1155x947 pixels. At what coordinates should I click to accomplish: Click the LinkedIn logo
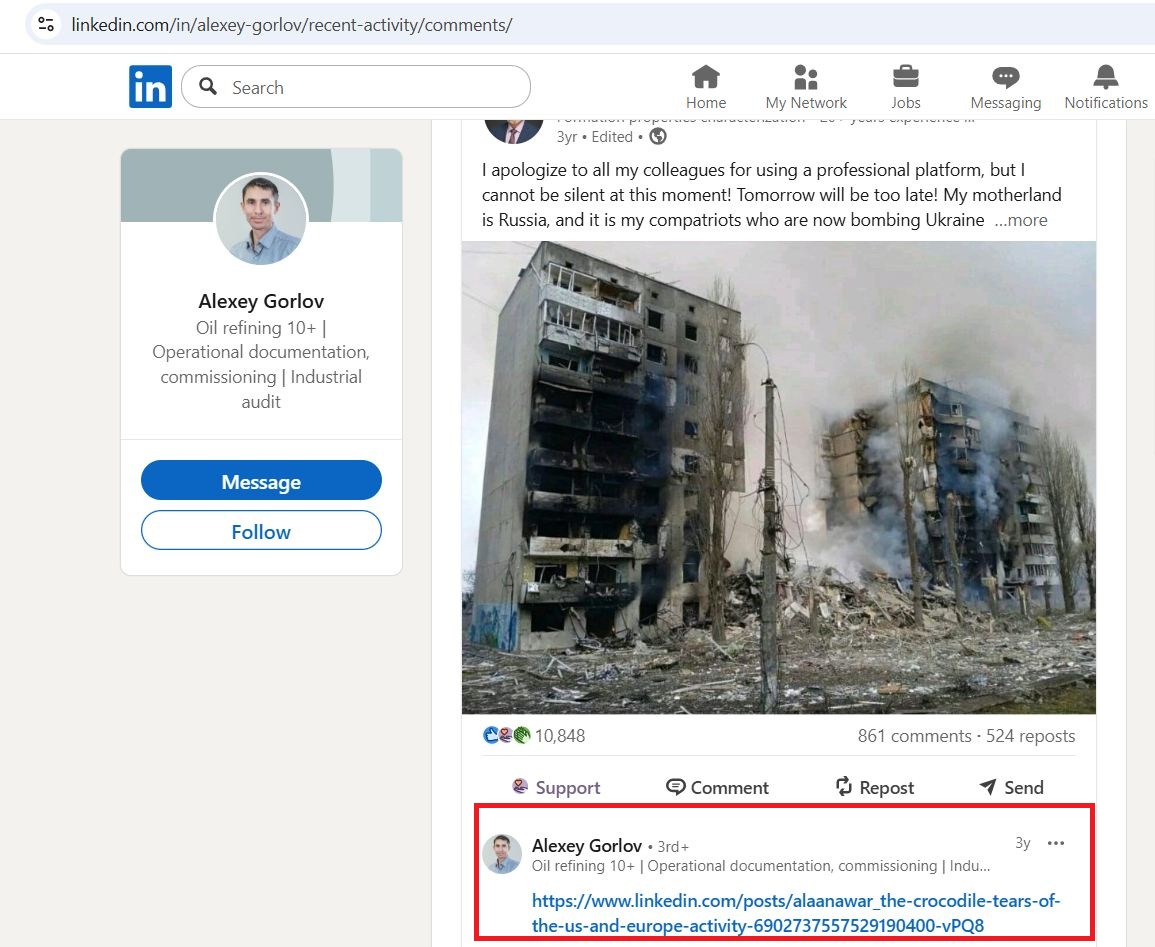(x=149, y=86)
